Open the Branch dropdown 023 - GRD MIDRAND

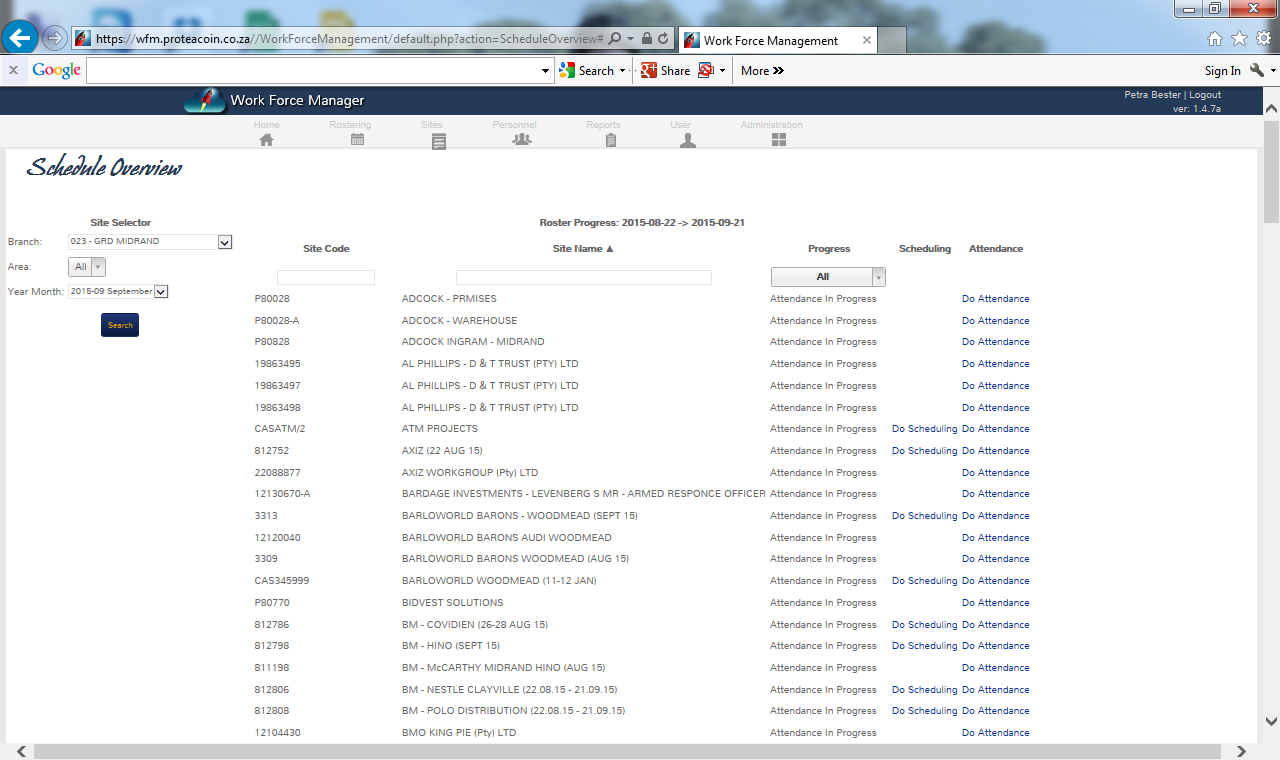click(x=150, y=241)
